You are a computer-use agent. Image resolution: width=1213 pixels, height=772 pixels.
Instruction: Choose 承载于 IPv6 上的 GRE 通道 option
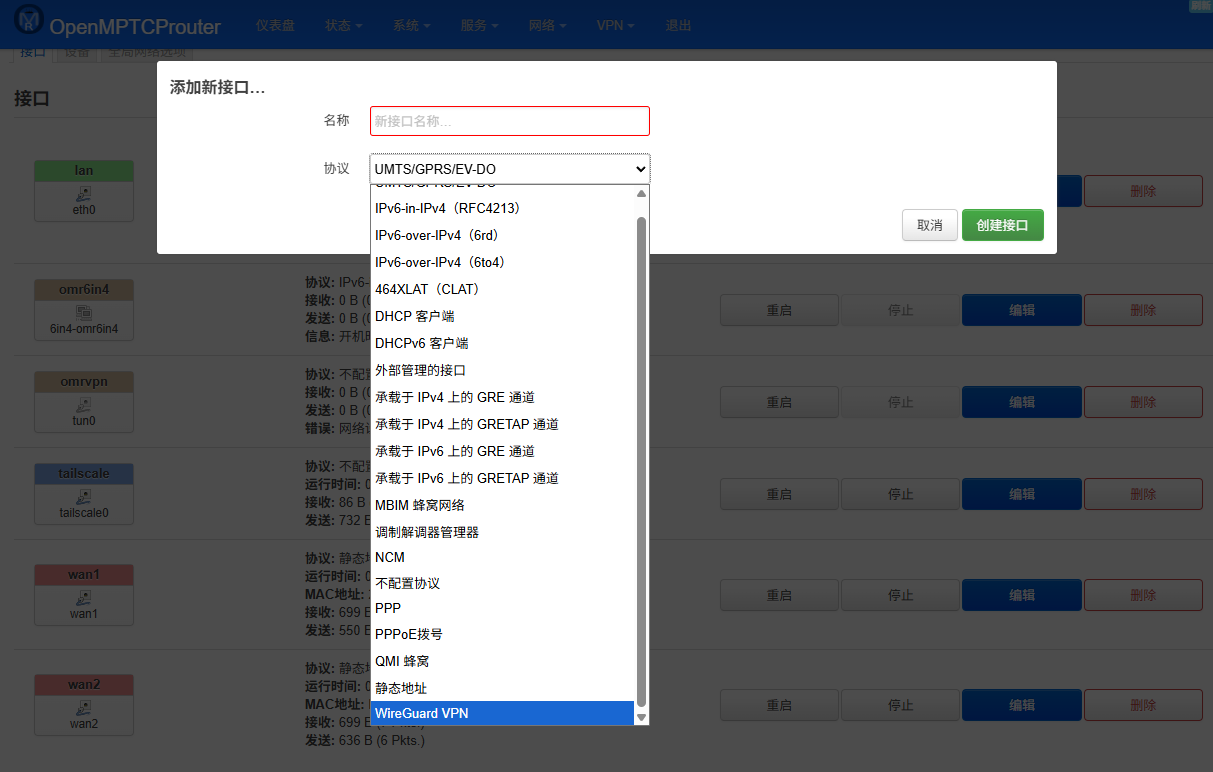click(502, 451)
